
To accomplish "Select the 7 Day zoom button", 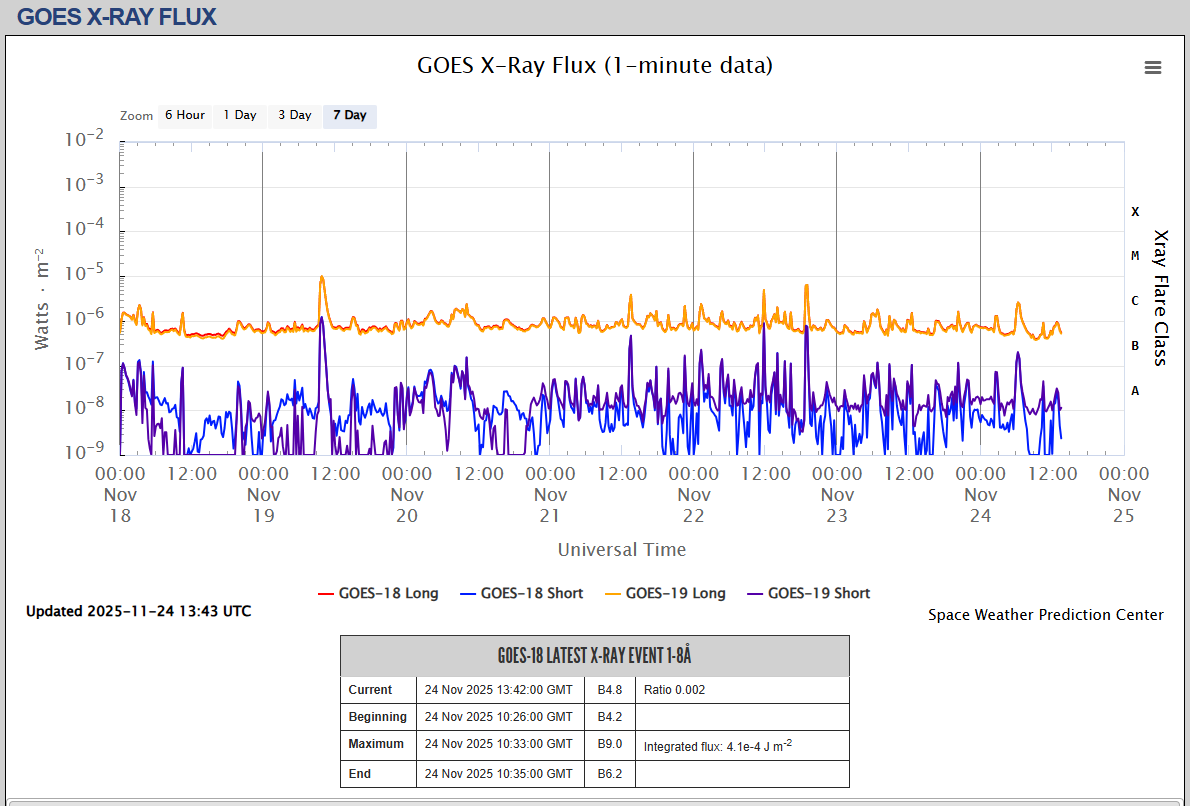I will coord(350,116).
